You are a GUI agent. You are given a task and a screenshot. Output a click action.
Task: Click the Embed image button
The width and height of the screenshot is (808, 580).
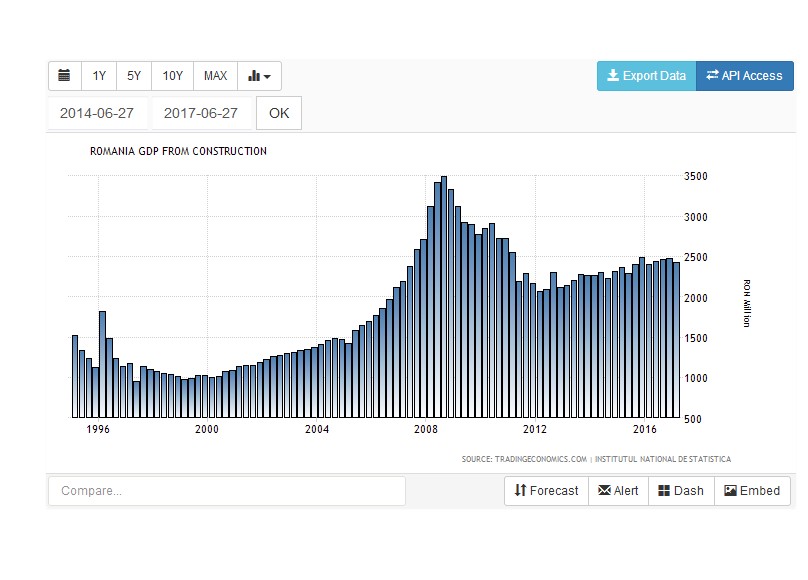coord(752,491)
